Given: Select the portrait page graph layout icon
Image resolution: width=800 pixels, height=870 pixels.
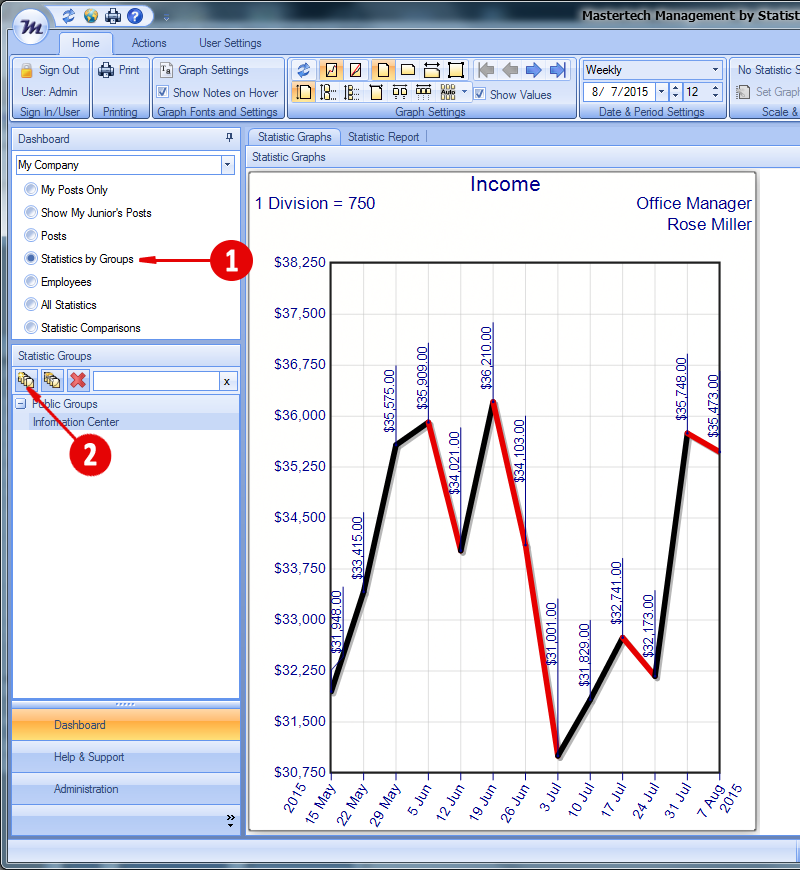Looking at the screenshot, I should click(x=383, y=70).
